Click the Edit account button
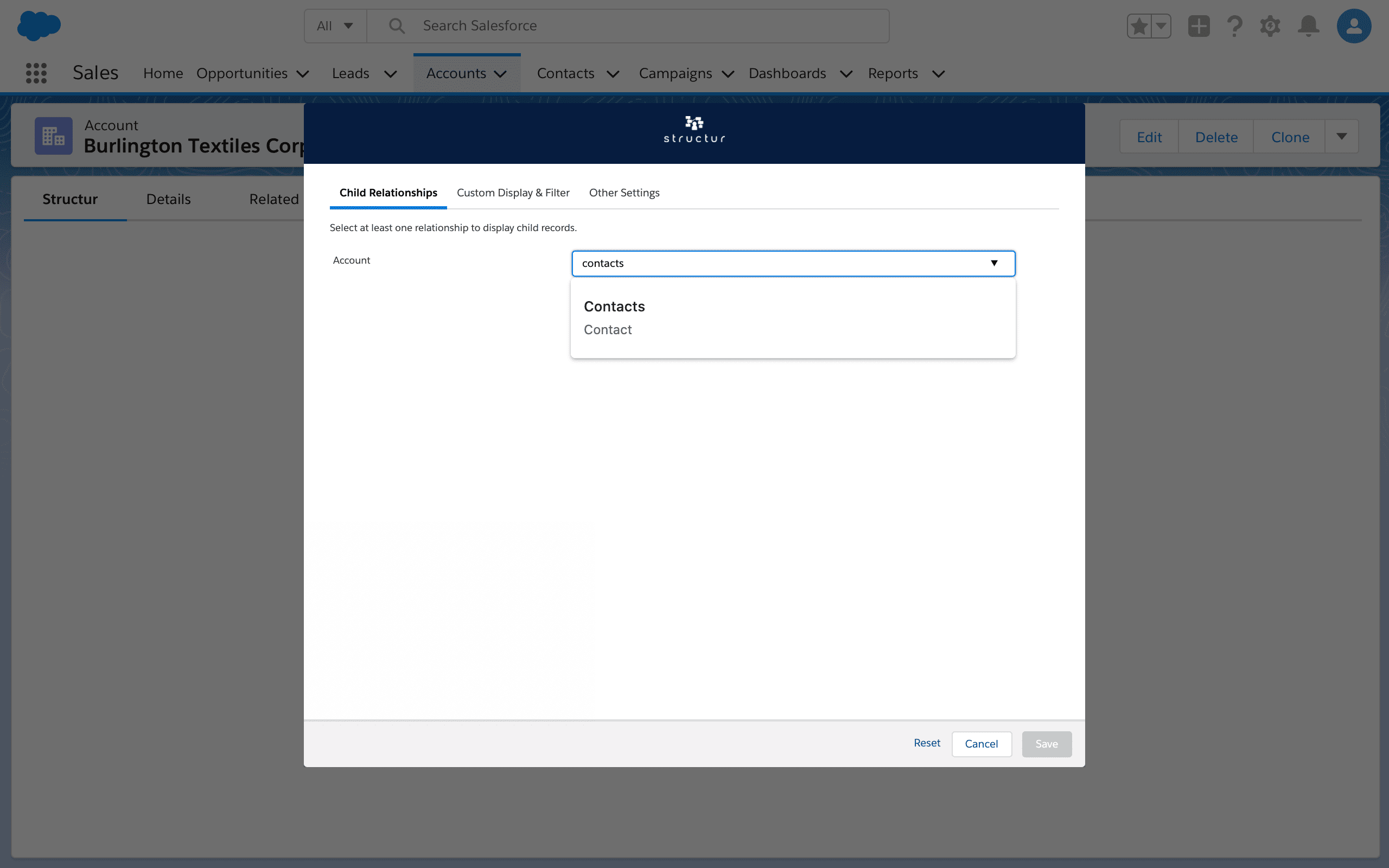Image resolution: width=1389 pixels, height=868 pixels. (1149, 137)
